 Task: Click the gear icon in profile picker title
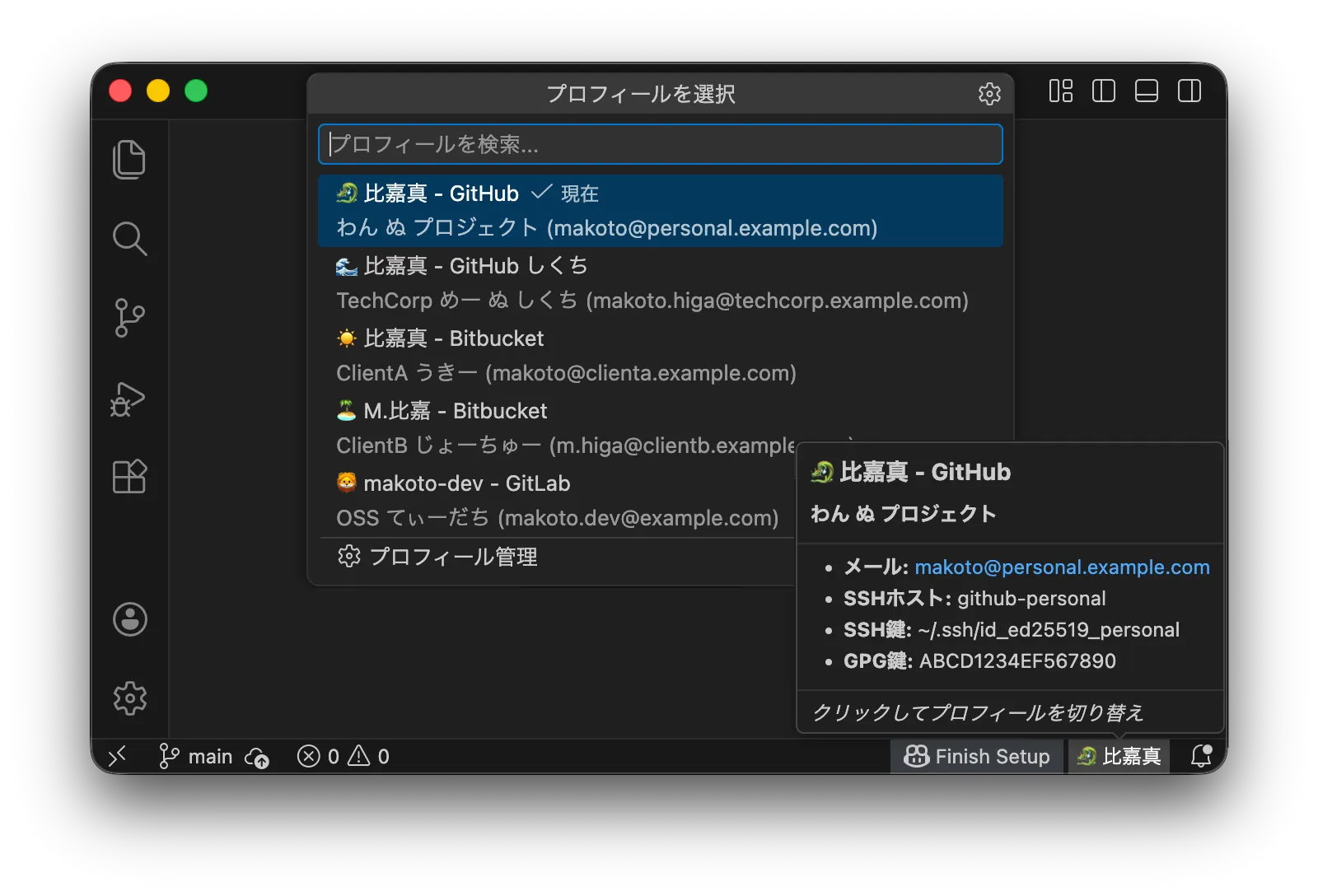(989, 94)
